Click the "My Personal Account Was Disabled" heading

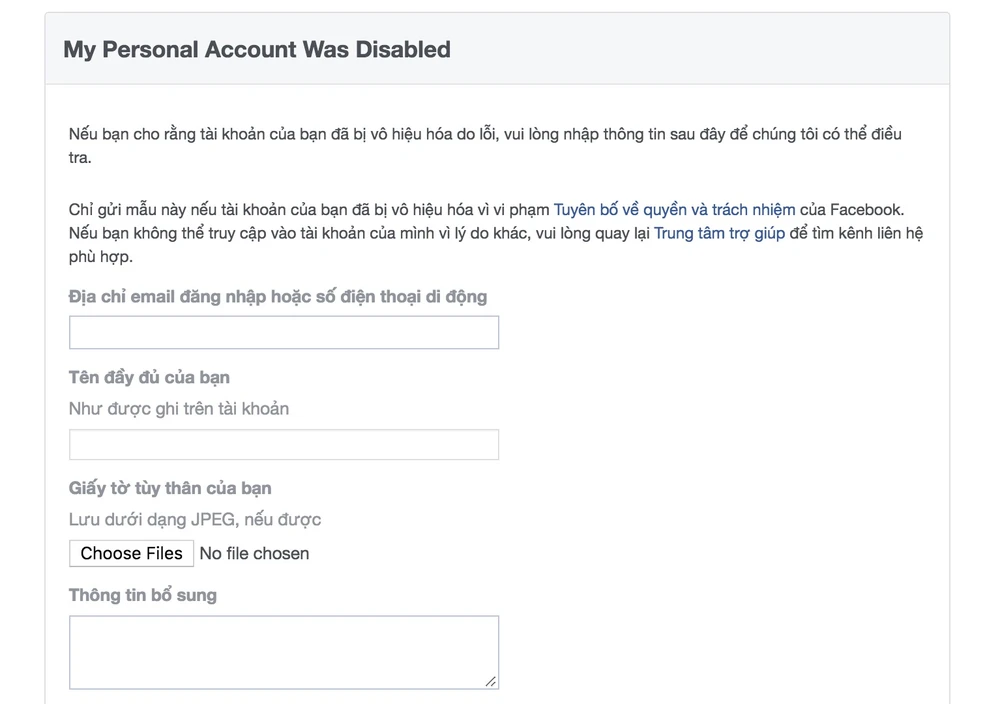257,49
